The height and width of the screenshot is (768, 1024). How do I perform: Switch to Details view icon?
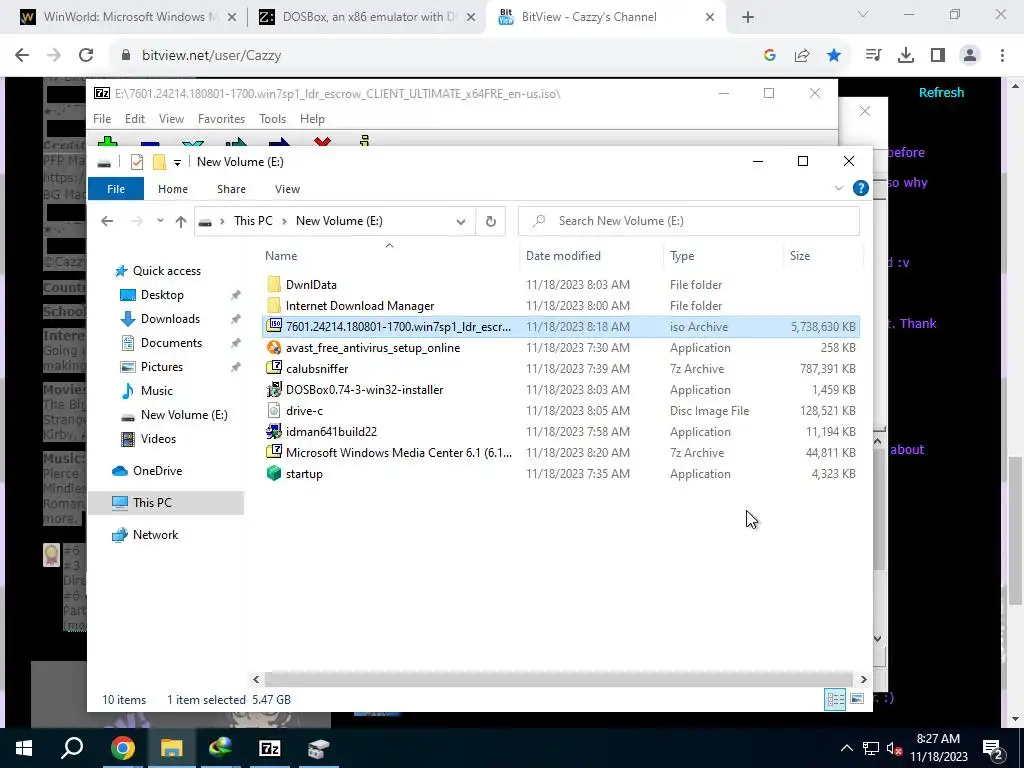pos(835,699)
